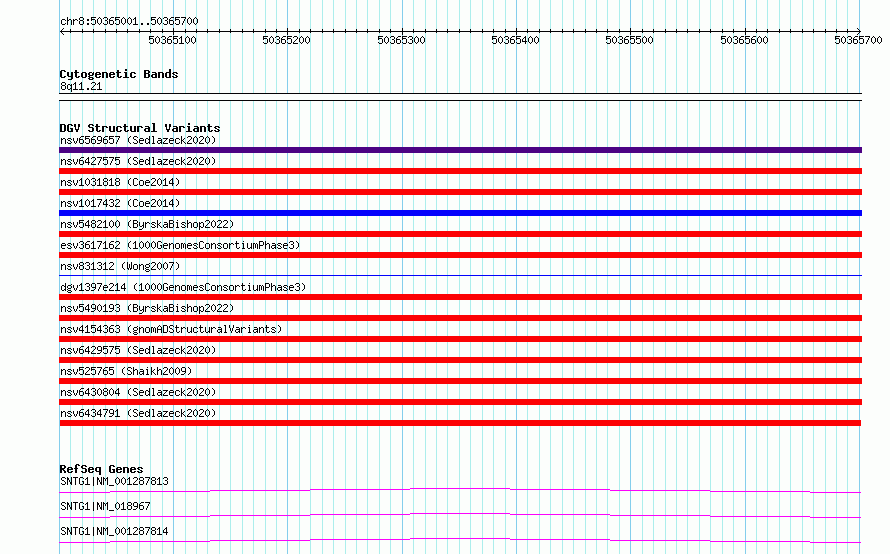Click the thin blue nsv831312 line

tap(460, 275)
